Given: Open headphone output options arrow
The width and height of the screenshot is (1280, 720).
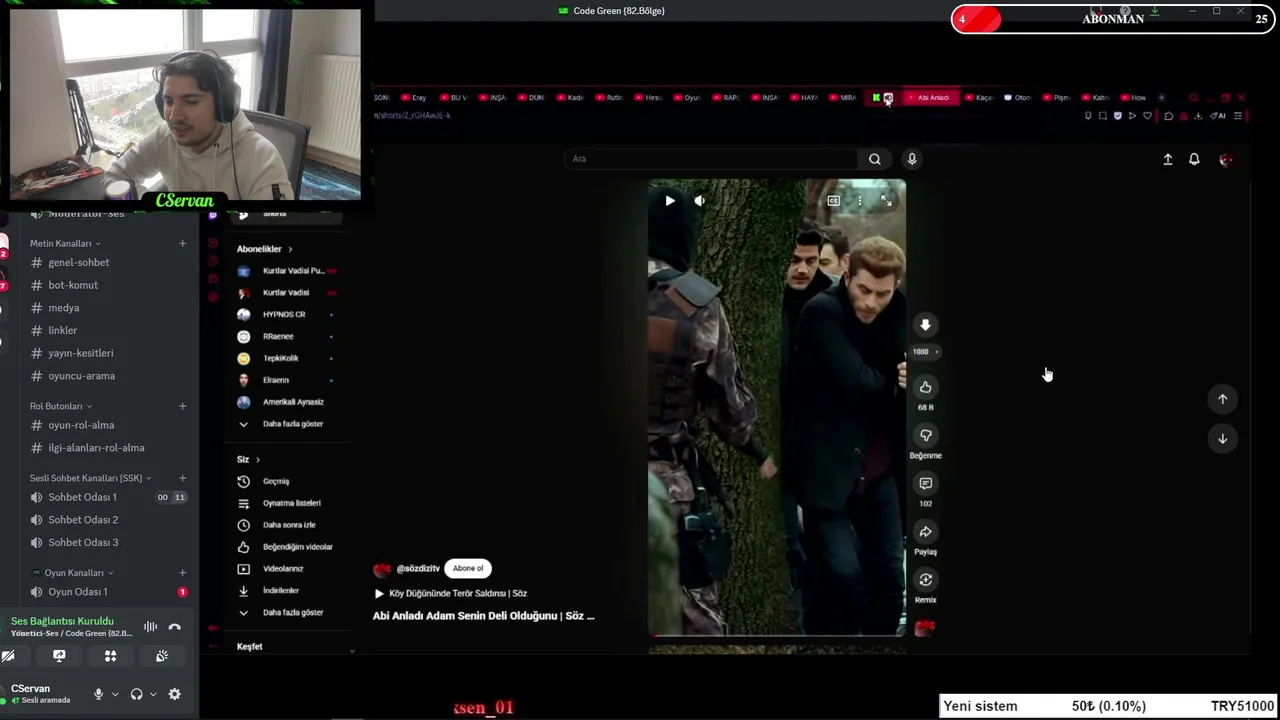Looking at the screenshot, I should click(153, 694).
